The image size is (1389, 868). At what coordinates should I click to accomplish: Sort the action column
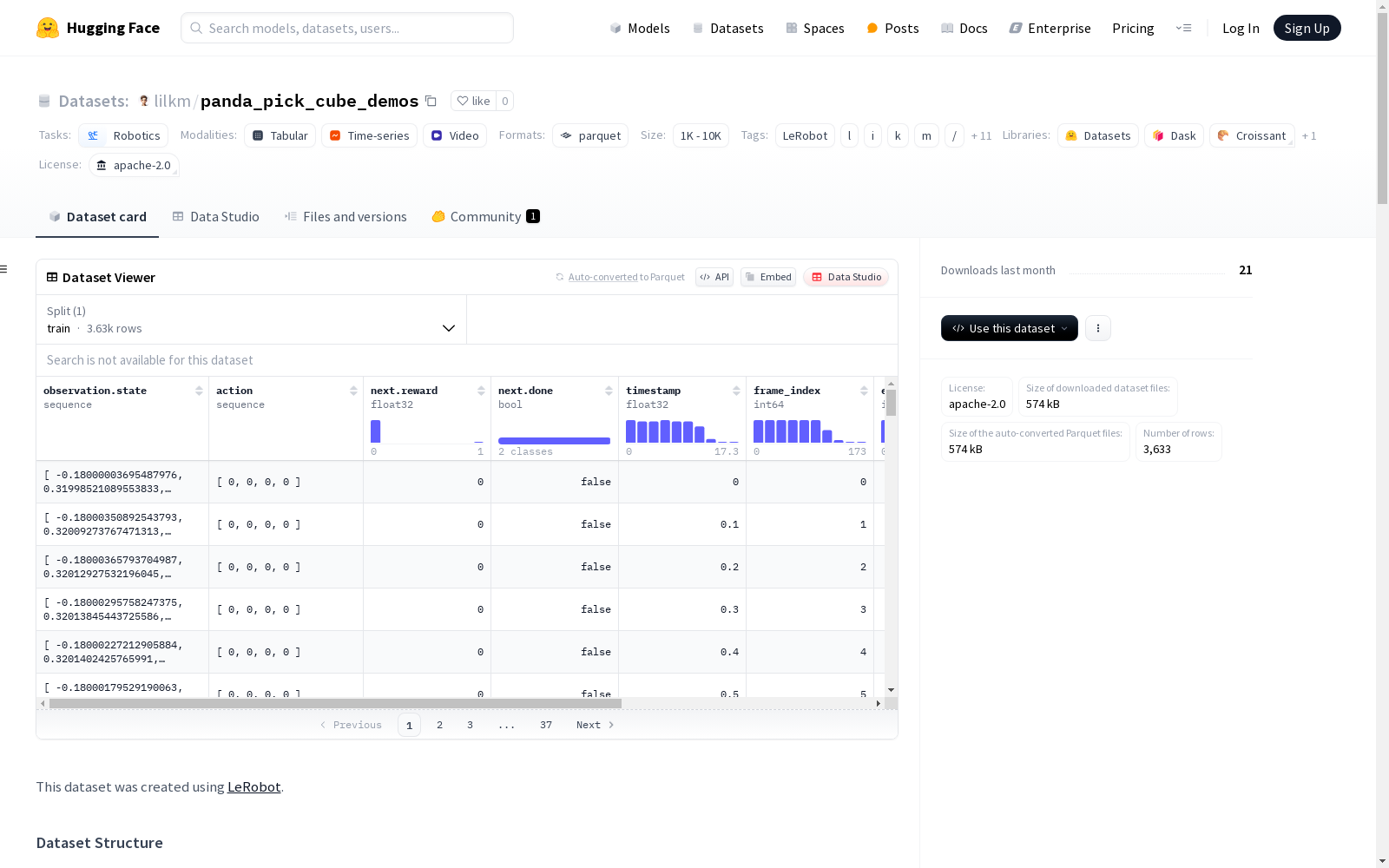(353, 391)
